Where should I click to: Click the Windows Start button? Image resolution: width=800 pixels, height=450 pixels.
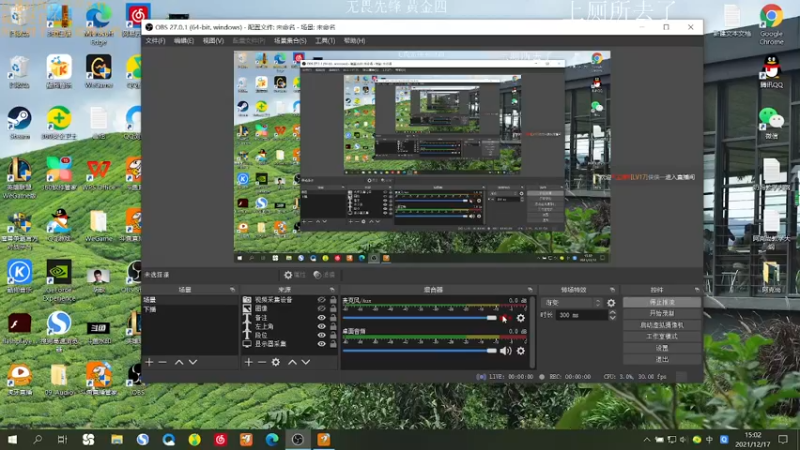coord(12,439)
